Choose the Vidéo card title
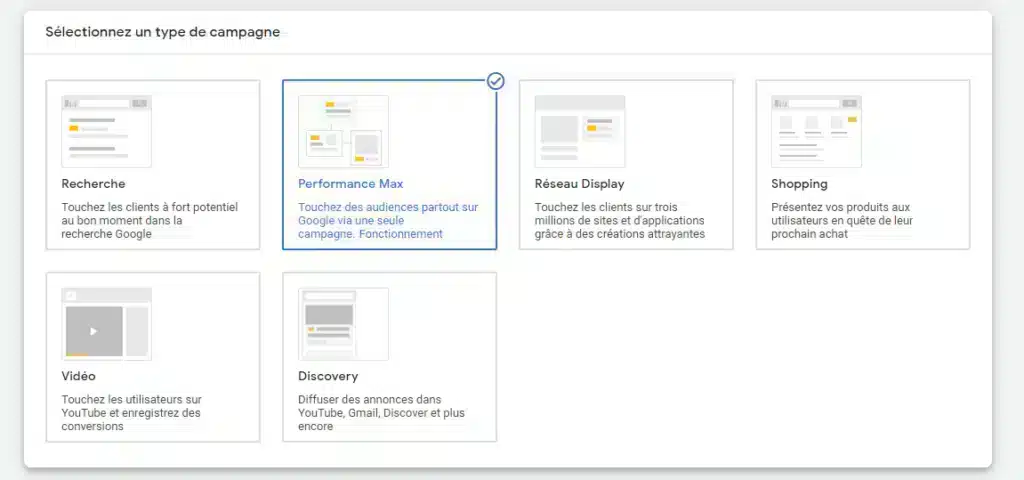The image size is (1024, 480). (x=78, y=376)
